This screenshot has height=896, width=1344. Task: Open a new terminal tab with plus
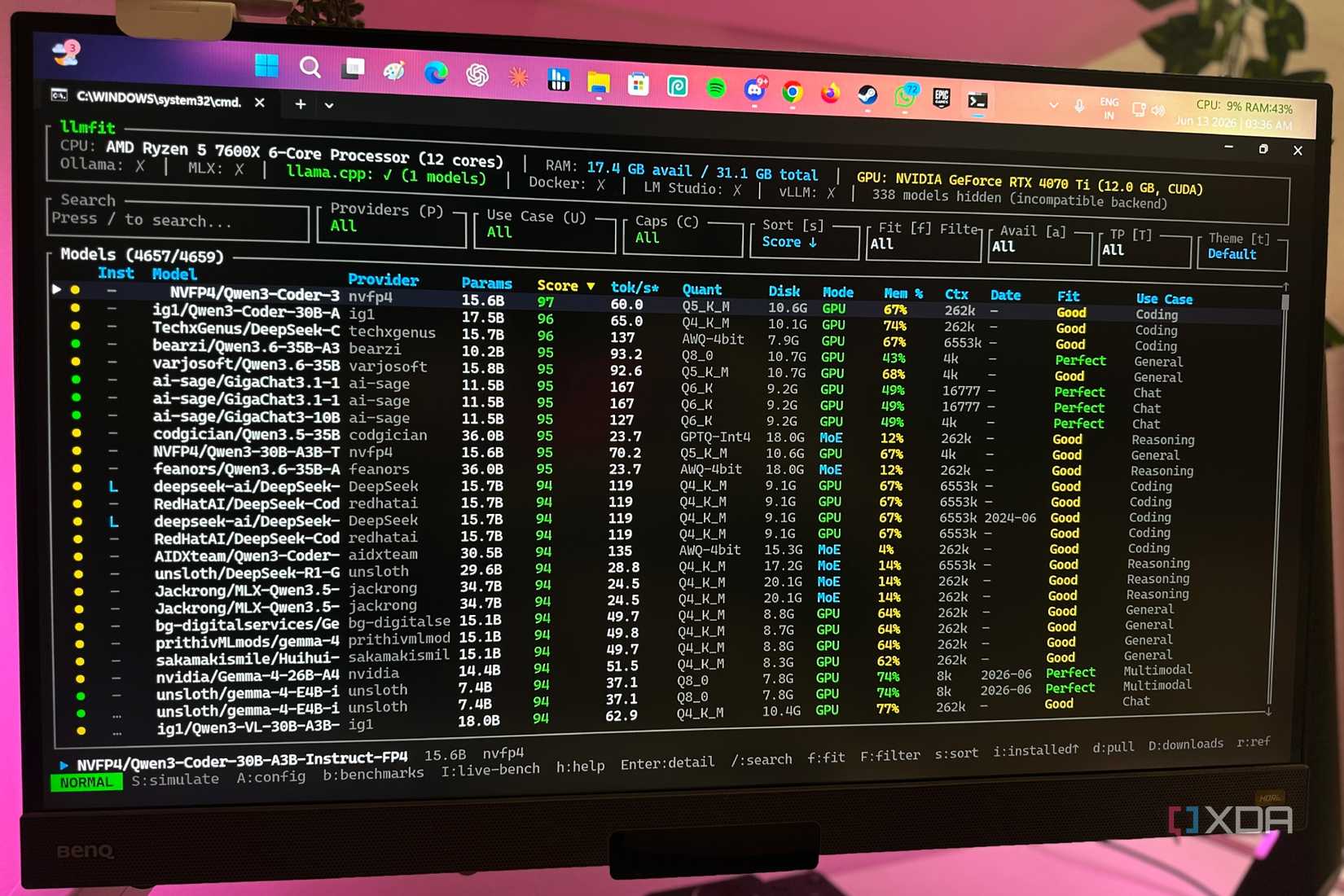coord(301,104)
